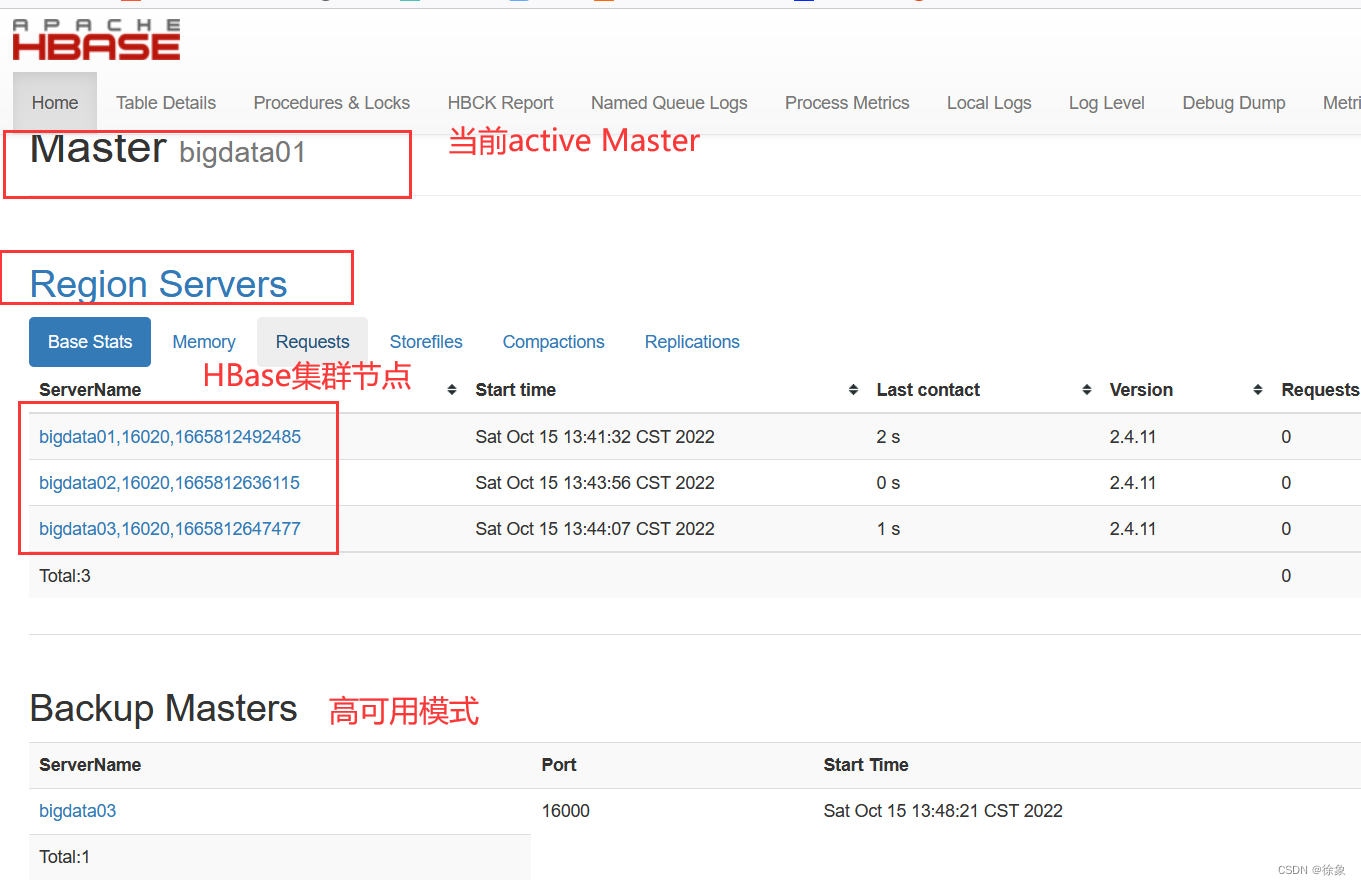Click the Start time column header
Screen dimensions: 1361x885
coord(516,390)
